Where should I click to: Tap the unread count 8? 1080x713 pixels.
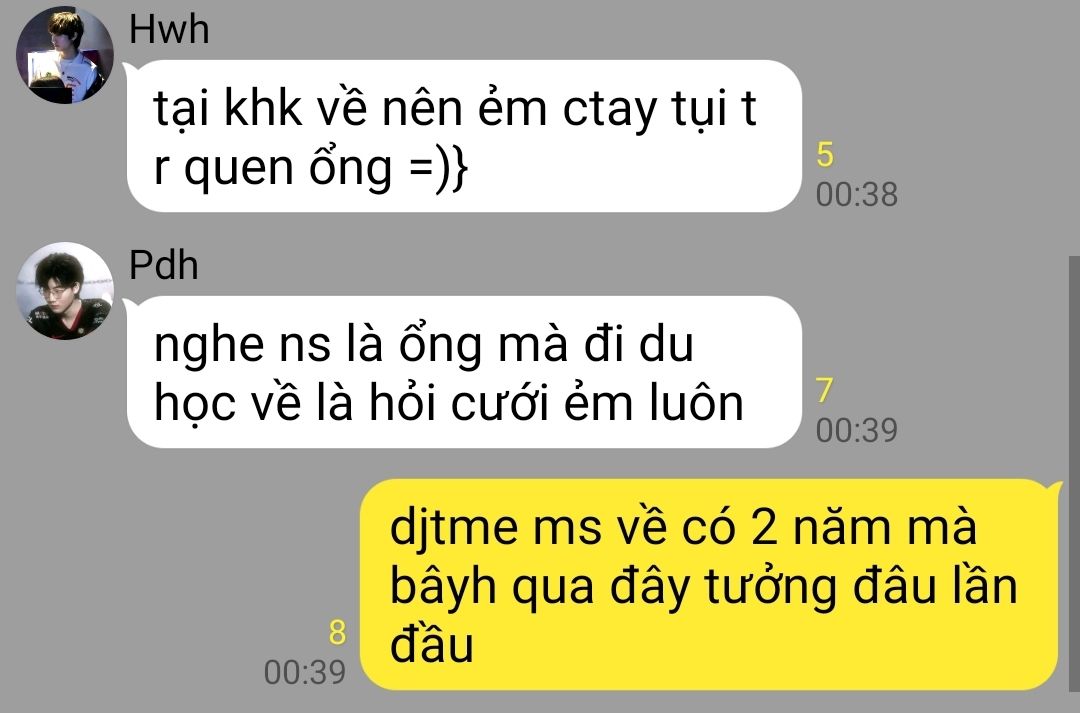(x=337, y=633)
